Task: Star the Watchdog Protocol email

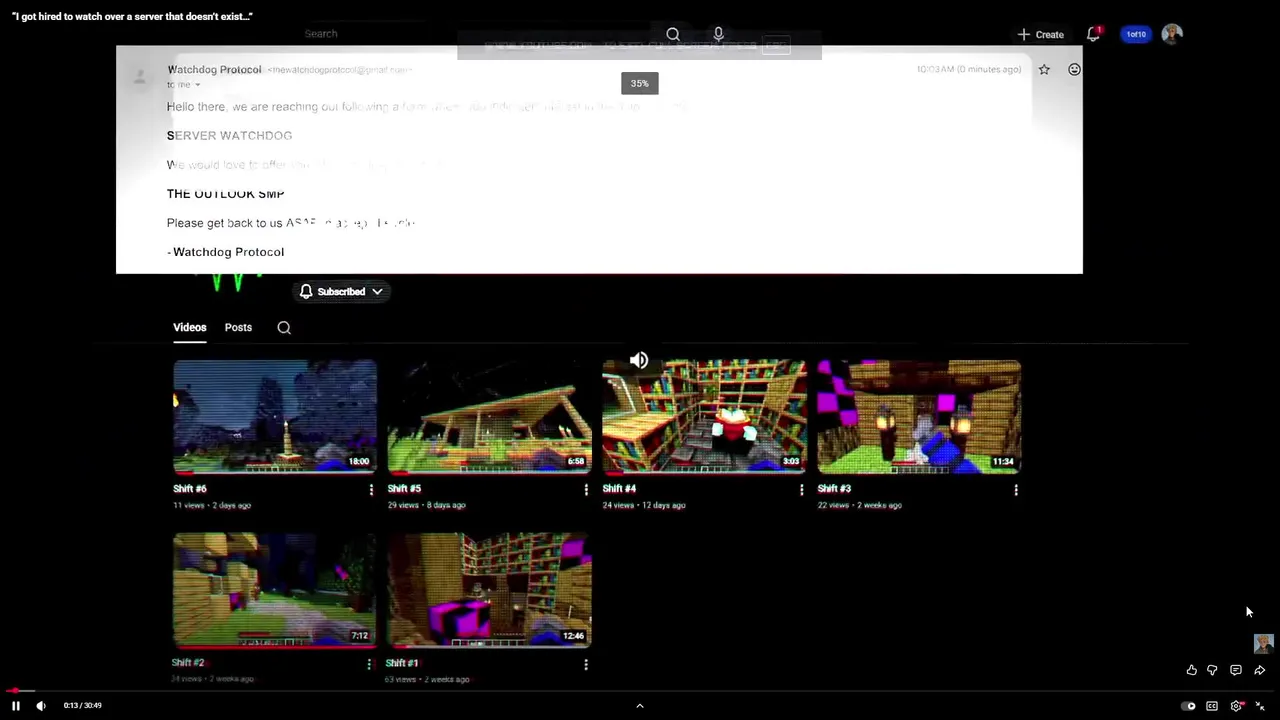Action: pos(1044,69)
